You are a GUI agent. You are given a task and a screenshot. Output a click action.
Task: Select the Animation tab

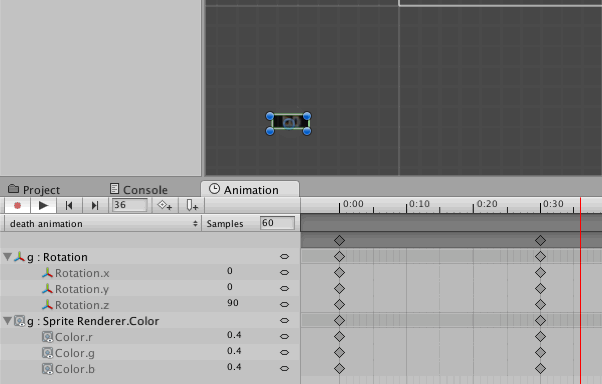[250, 190]
